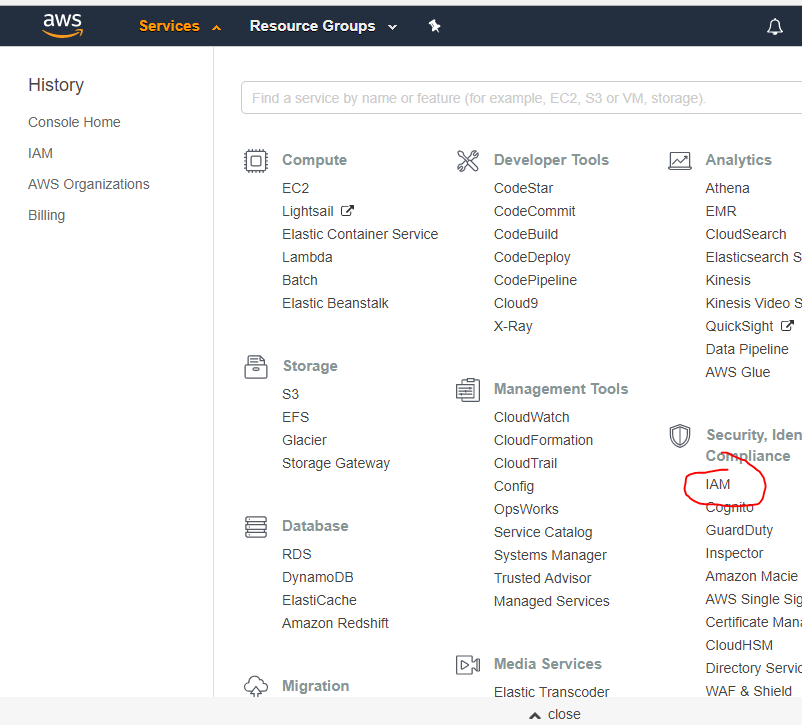
Task: Open the Lambda service
Action: point(307,257)
